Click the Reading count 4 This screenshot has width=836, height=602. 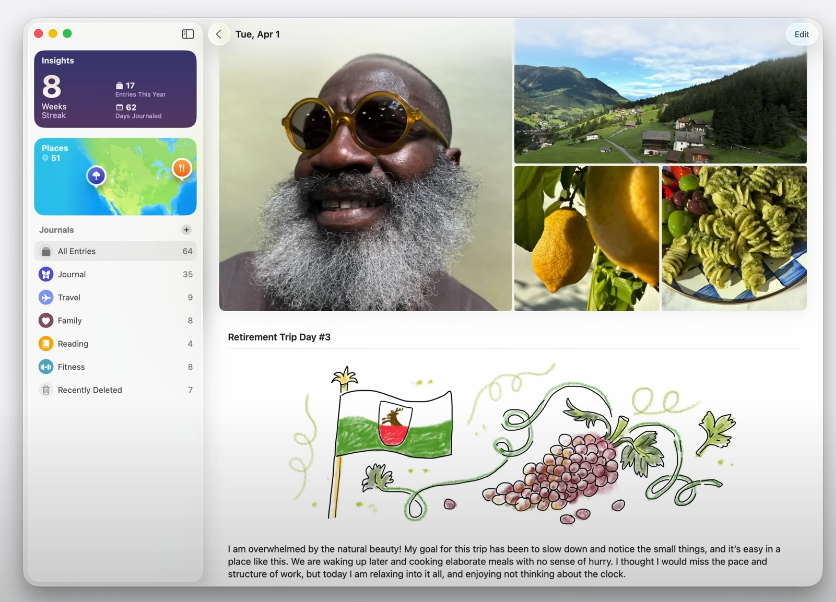coord(190,344)
